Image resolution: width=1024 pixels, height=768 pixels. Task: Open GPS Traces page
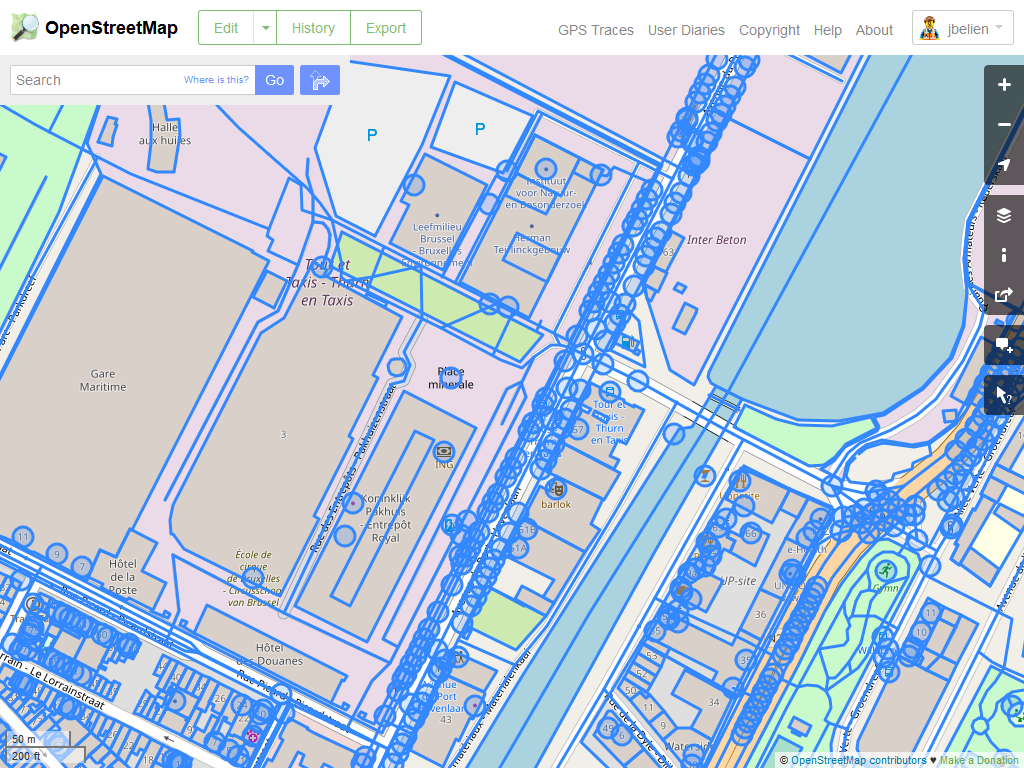[x=595, y=30]
